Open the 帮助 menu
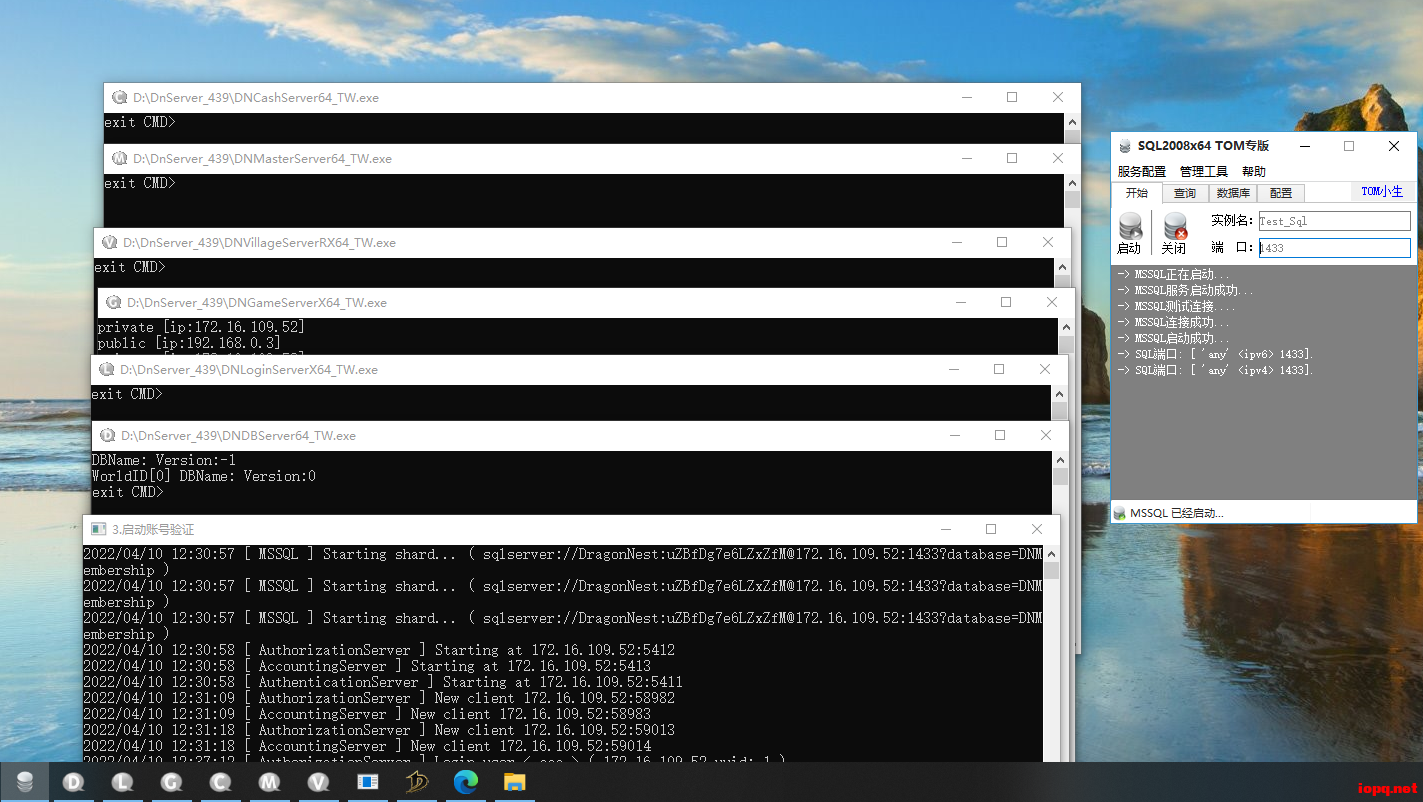1423x802 pixels. [1254, 172]
